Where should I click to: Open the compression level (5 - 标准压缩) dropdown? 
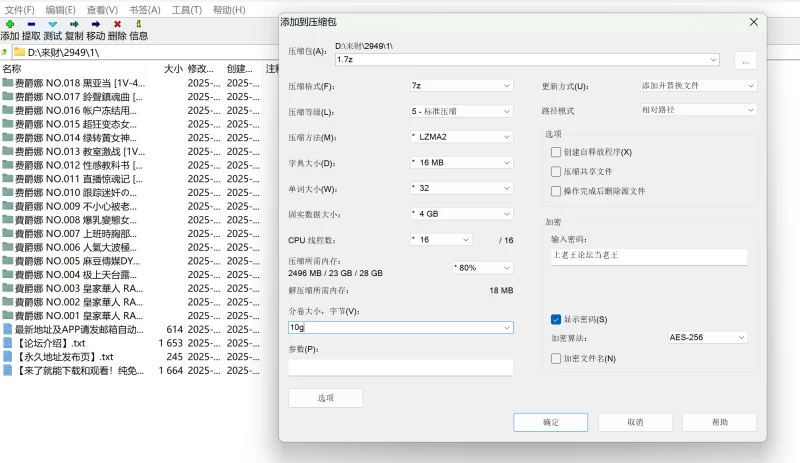(x=461, y=111)
